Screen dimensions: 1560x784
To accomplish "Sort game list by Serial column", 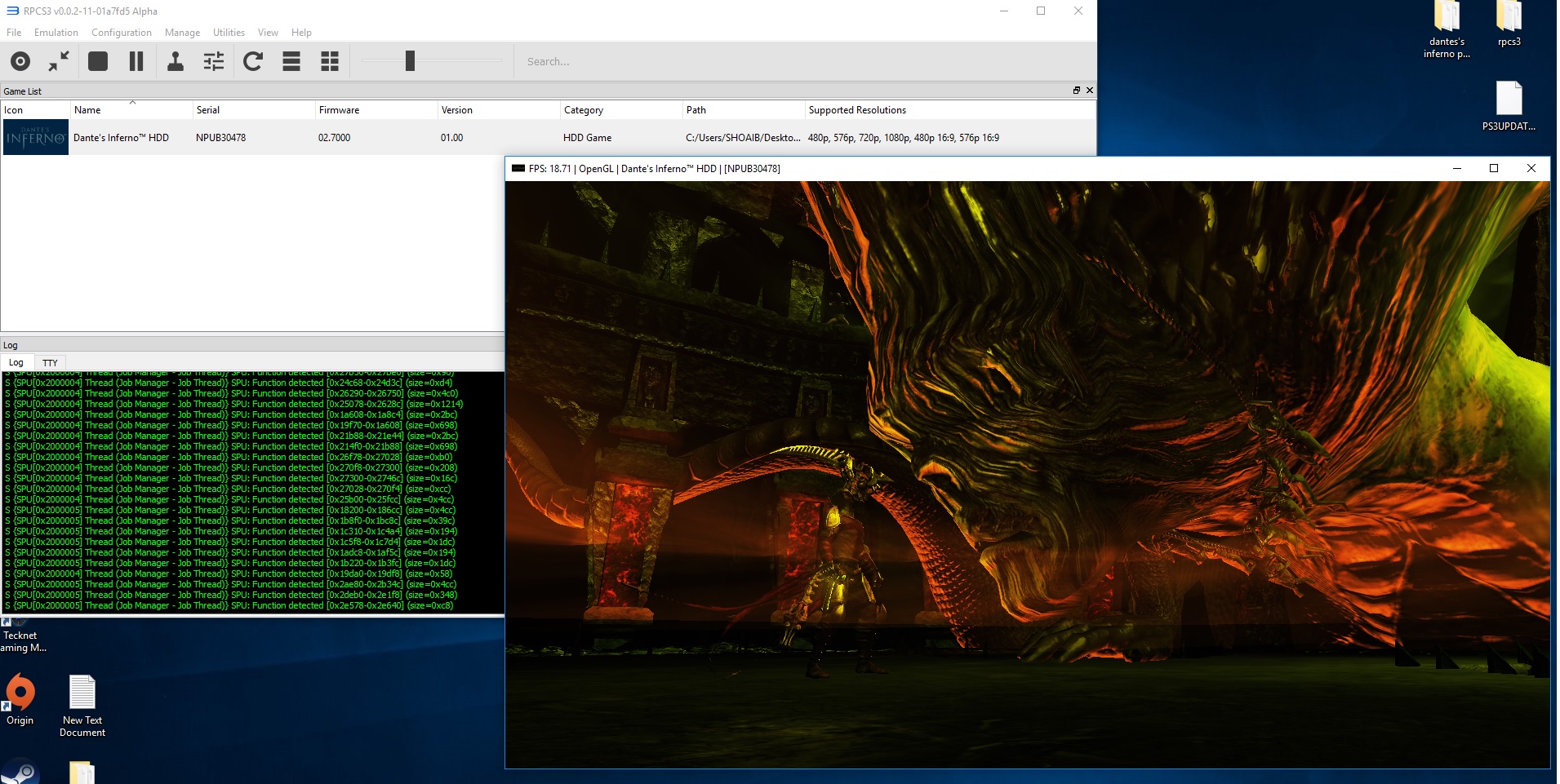I will click(208, 110).
